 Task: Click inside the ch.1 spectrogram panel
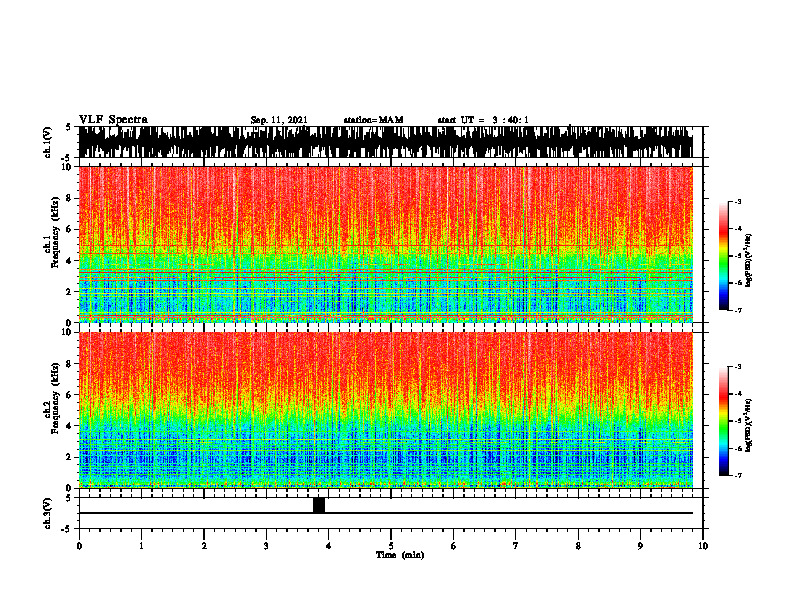point(385,244)
